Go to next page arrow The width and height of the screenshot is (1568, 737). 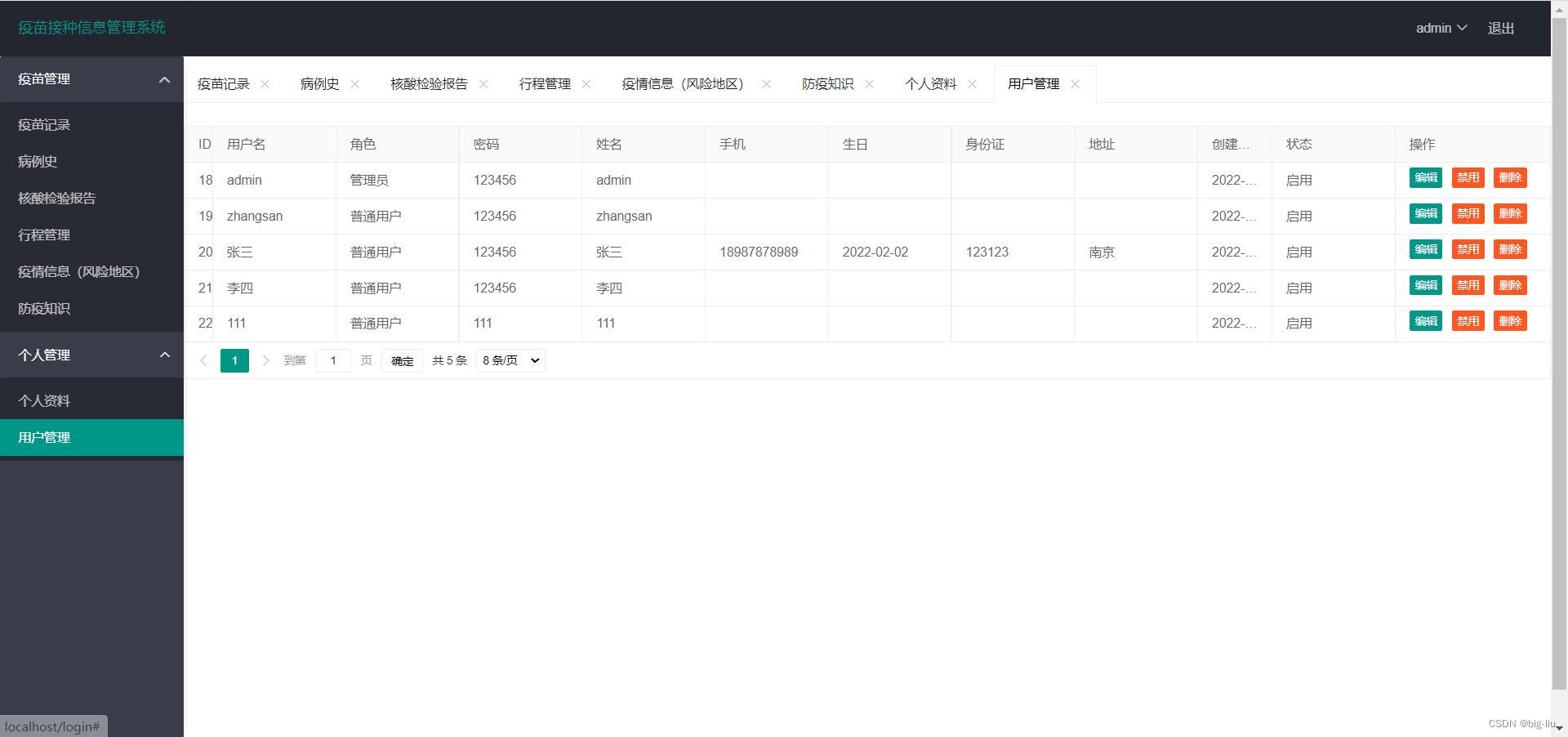click(265, 360)
